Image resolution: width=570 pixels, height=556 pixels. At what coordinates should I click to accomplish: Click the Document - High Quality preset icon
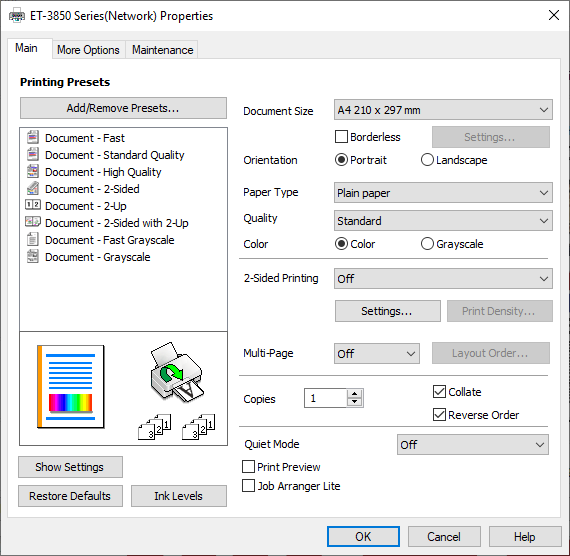pyautogui.click(x=33, y=171)
